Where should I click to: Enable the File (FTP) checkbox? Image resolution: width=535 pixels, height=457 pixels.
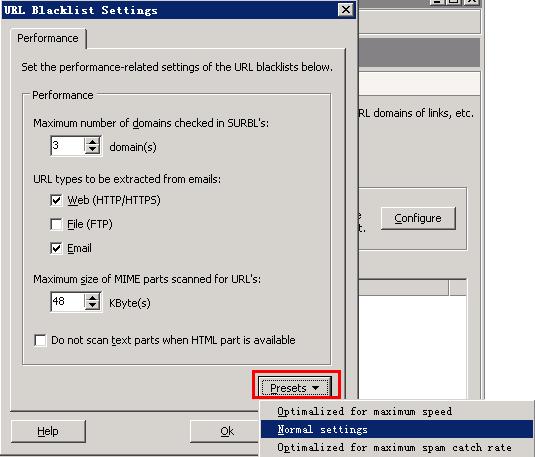pyautogui.click(x=56, y=224)
